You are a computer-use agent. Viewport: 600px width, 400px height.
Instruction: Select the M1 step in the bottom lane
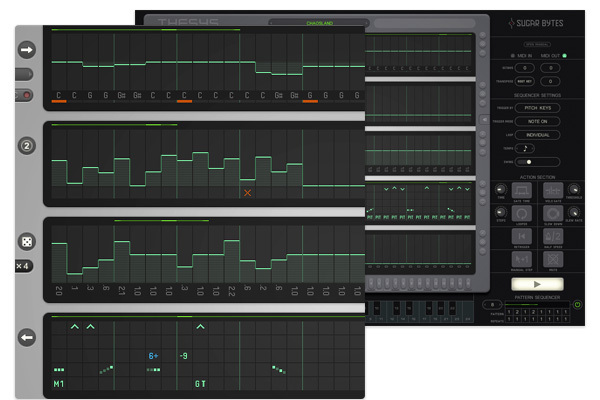59,384
